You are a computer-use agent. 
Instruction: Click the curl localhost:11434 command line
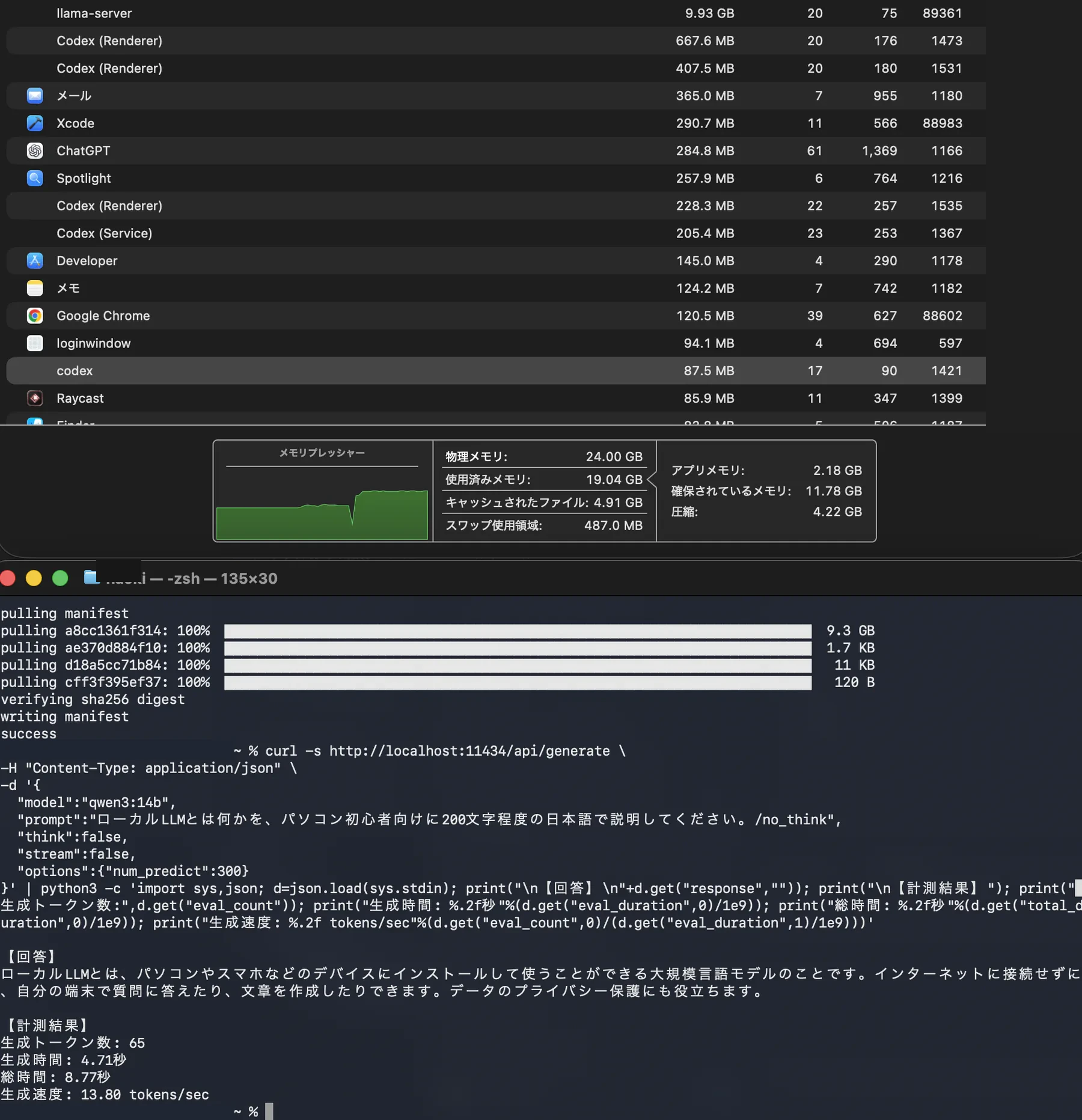click(x=445, y=751)
